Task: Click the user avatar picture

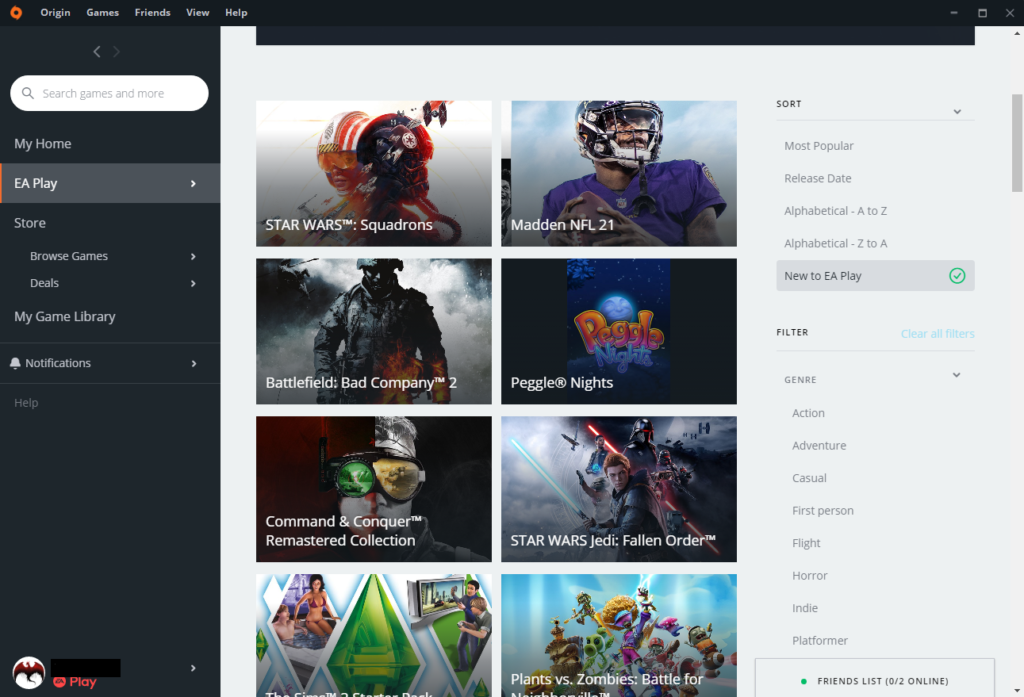Action: click(x=29, y=672)
